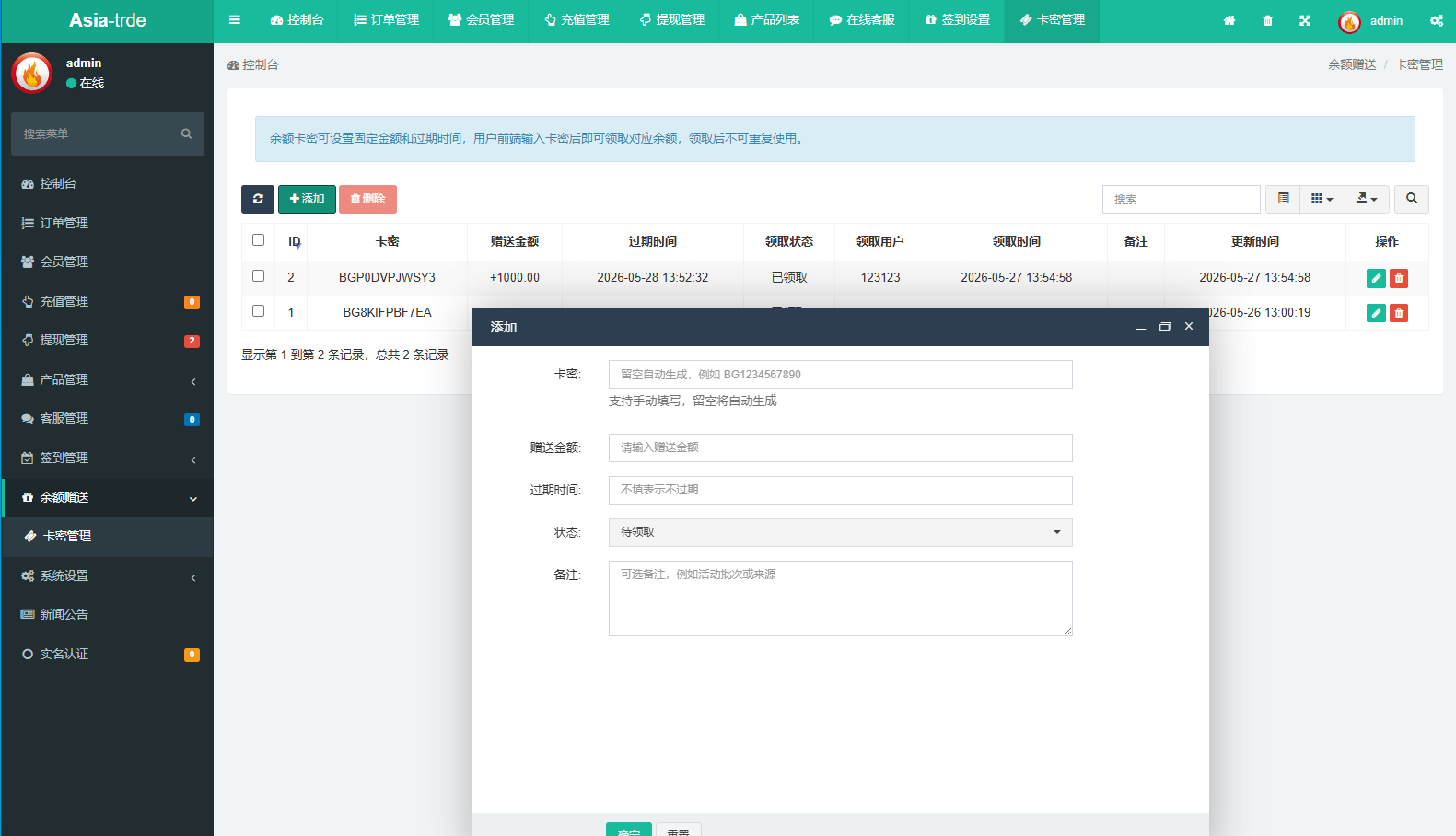Toggle table list view icon
Image resolution: width=1456 pixels, height=836 pixels.
point(1283,199)
